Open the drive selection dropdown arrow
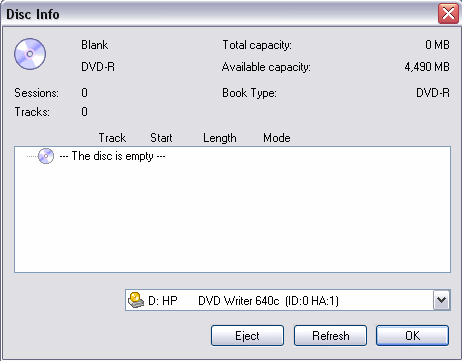The width and height of the screenshot is (462, 361). coord(441,300)
